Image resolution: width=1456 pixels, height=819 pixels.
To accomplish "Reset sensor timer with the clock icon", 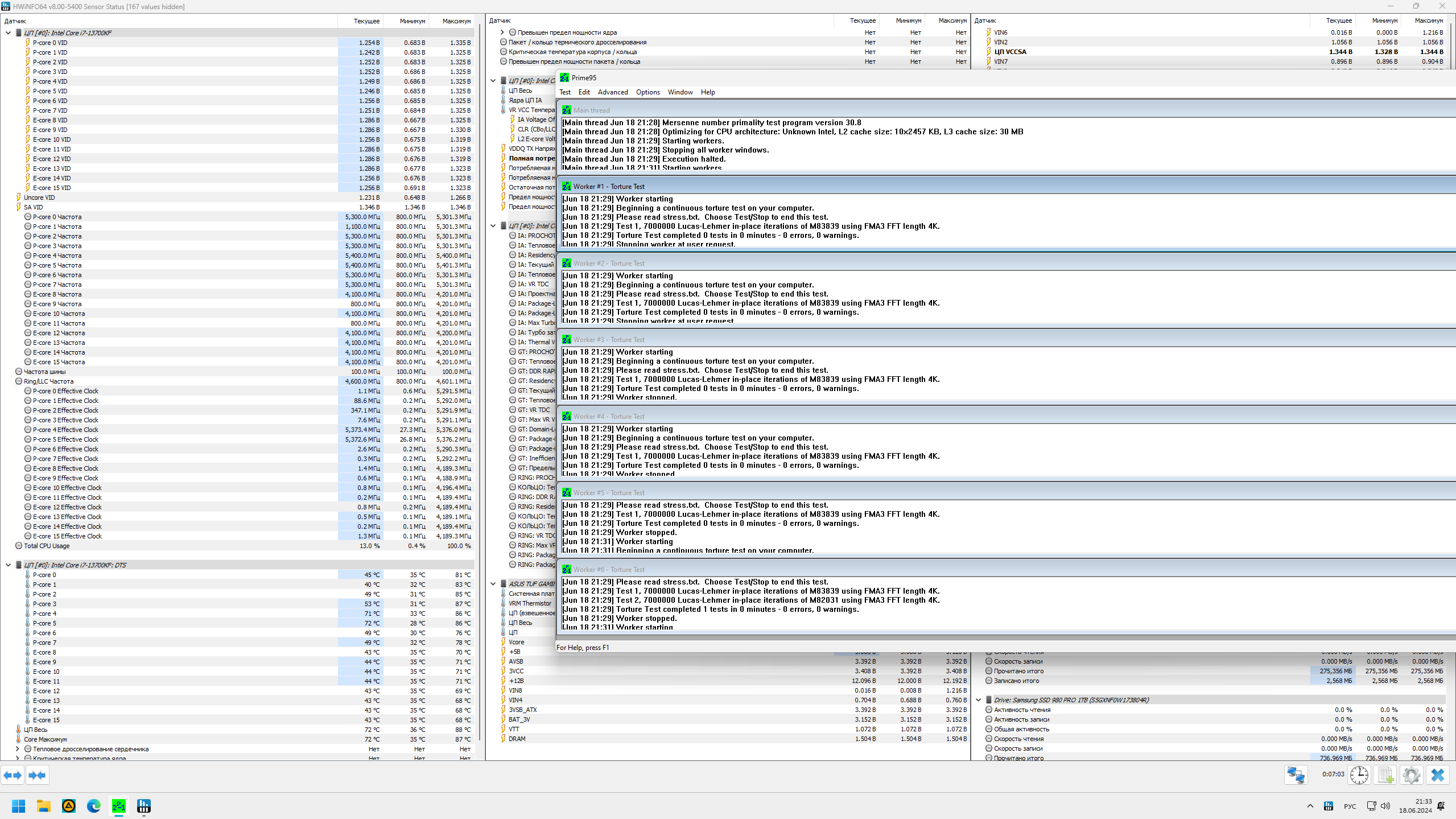I will [x=1359, y=775].
